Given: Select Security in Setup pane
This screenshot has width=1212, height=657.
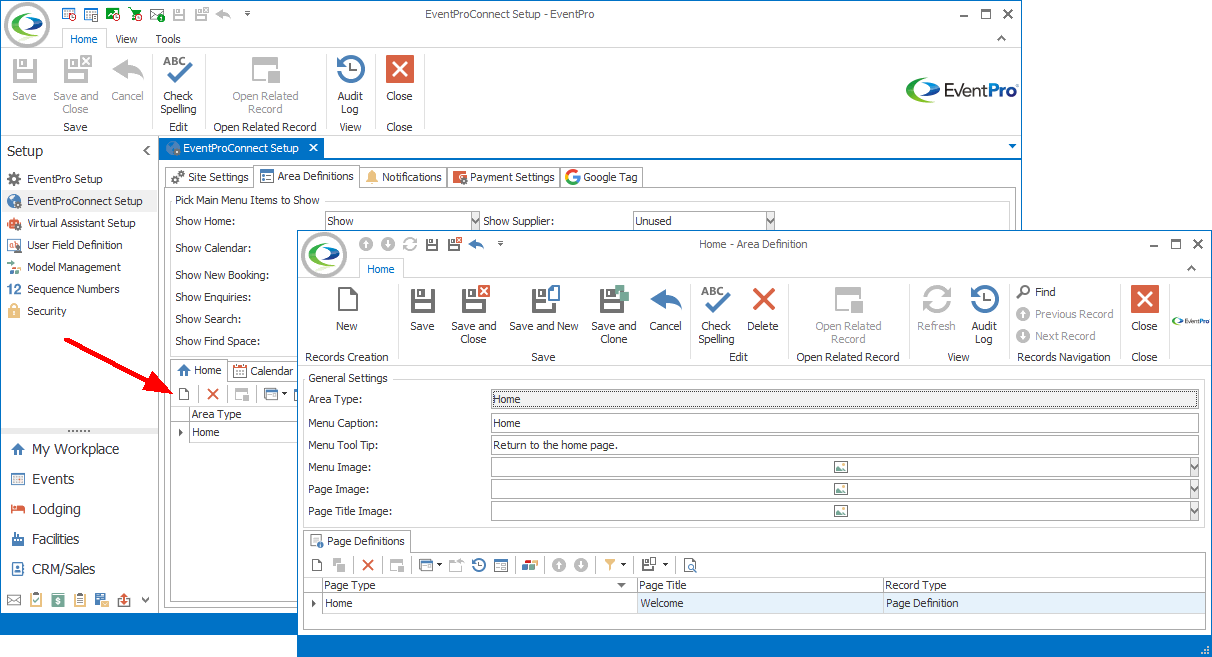Looking at the screenshot, I should pos(47,311).
